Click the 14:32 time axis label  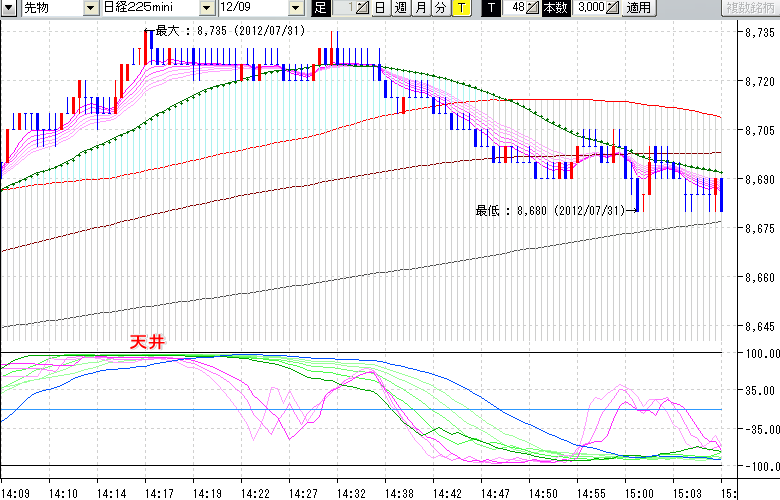[x=351, y=494]
